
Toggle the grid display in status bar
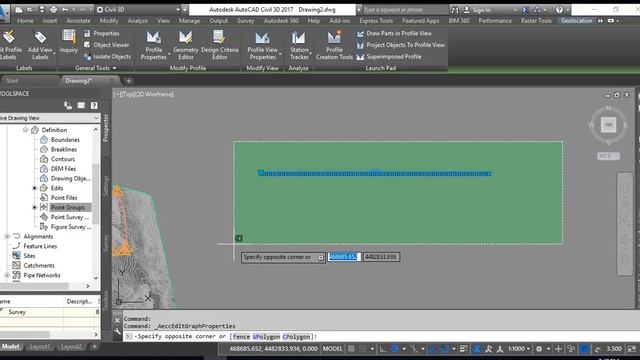tap(351, 349)
